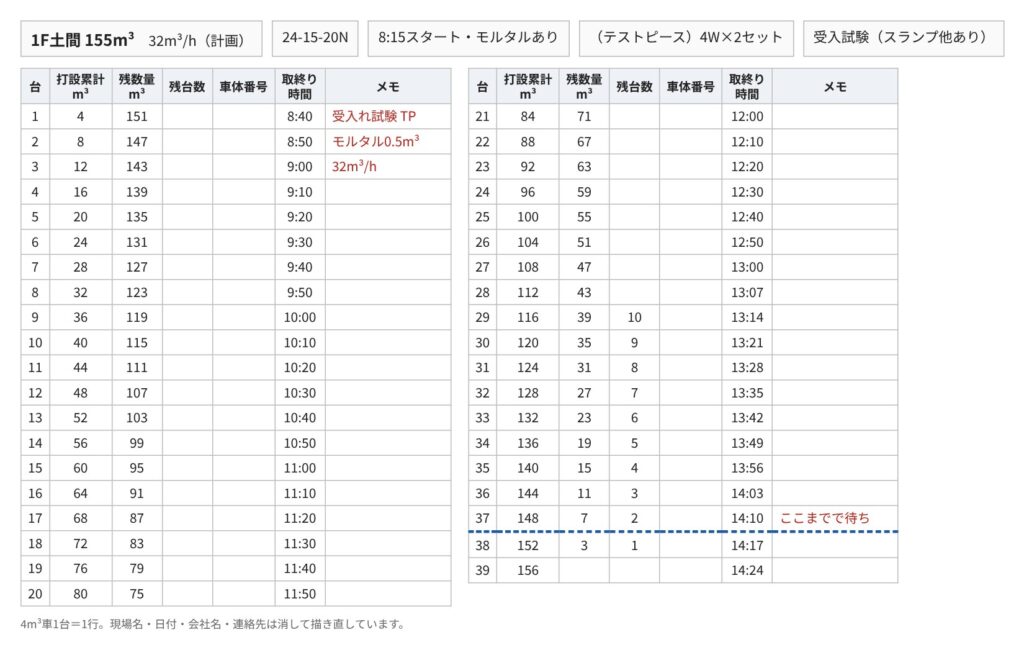Click the red memo "ここまでで待ち"
The image size is (1024, 653).
[x=825, y=518]
